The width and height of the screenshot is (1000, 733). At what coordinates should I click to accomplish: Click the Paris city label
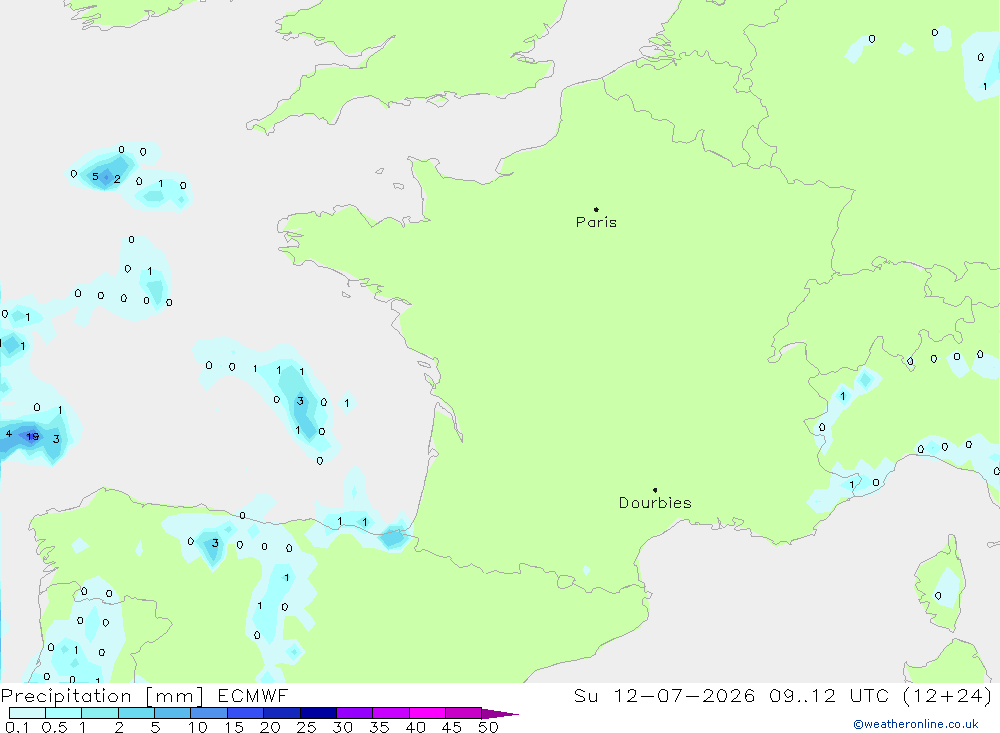(x=596, y=222)
